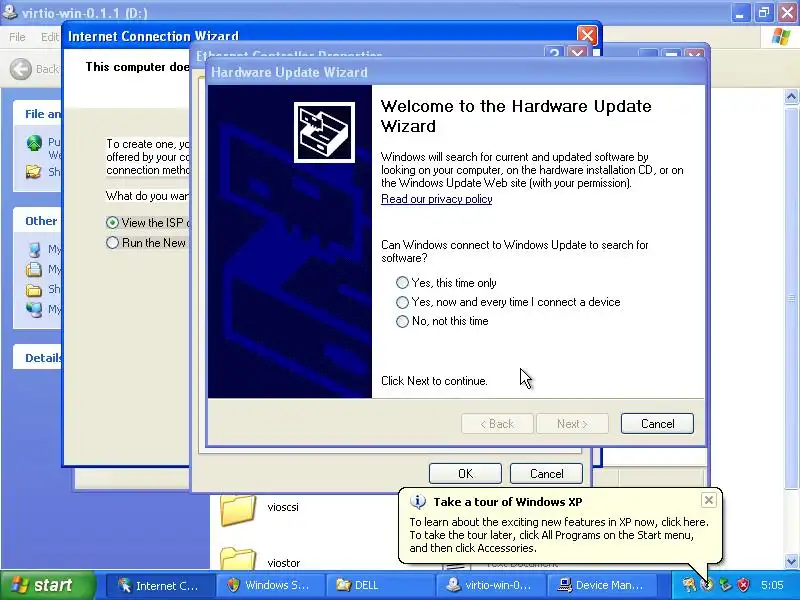Click the viostor folder name
This screenshot has height=600, width=800.
[284, 563]
